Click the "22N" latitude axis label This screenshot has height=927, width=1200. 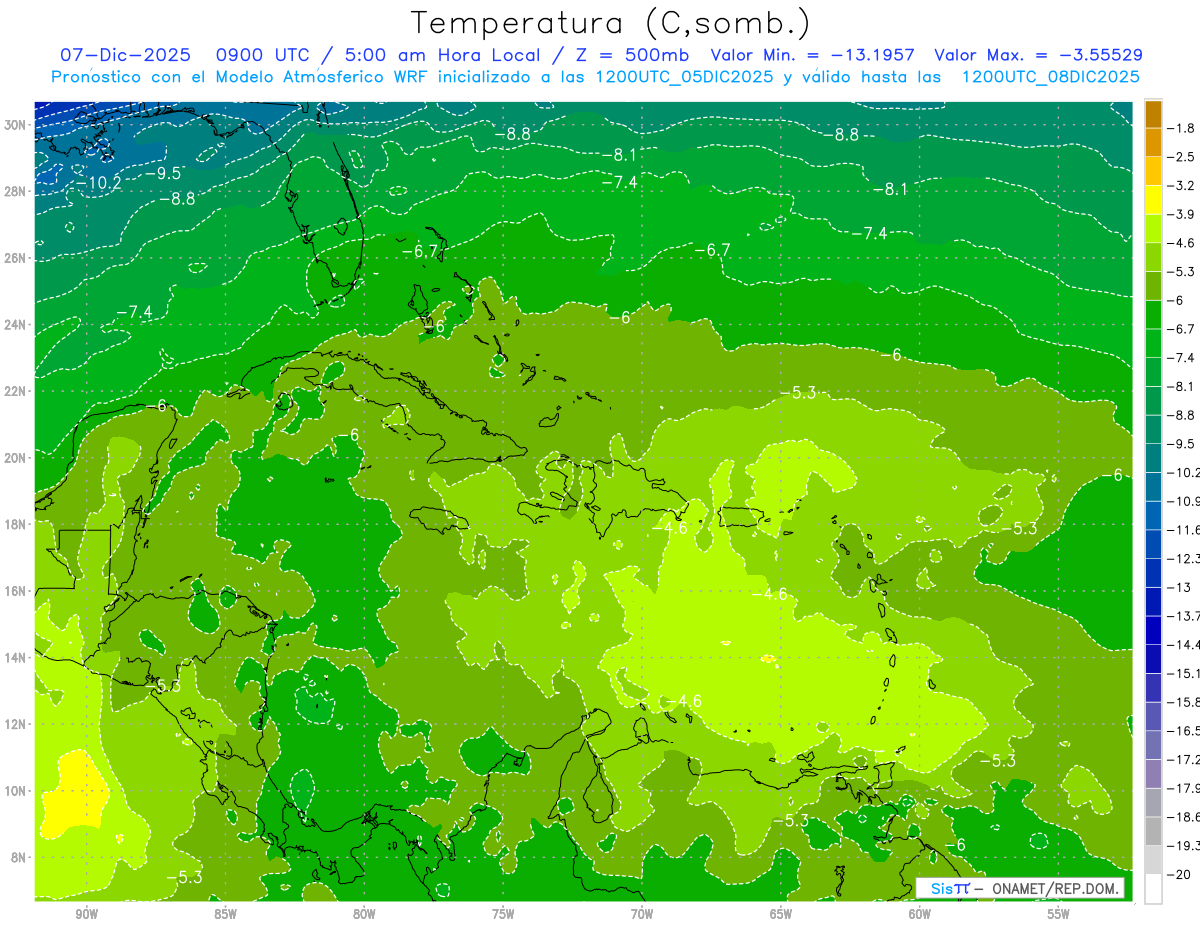[15, 391]
